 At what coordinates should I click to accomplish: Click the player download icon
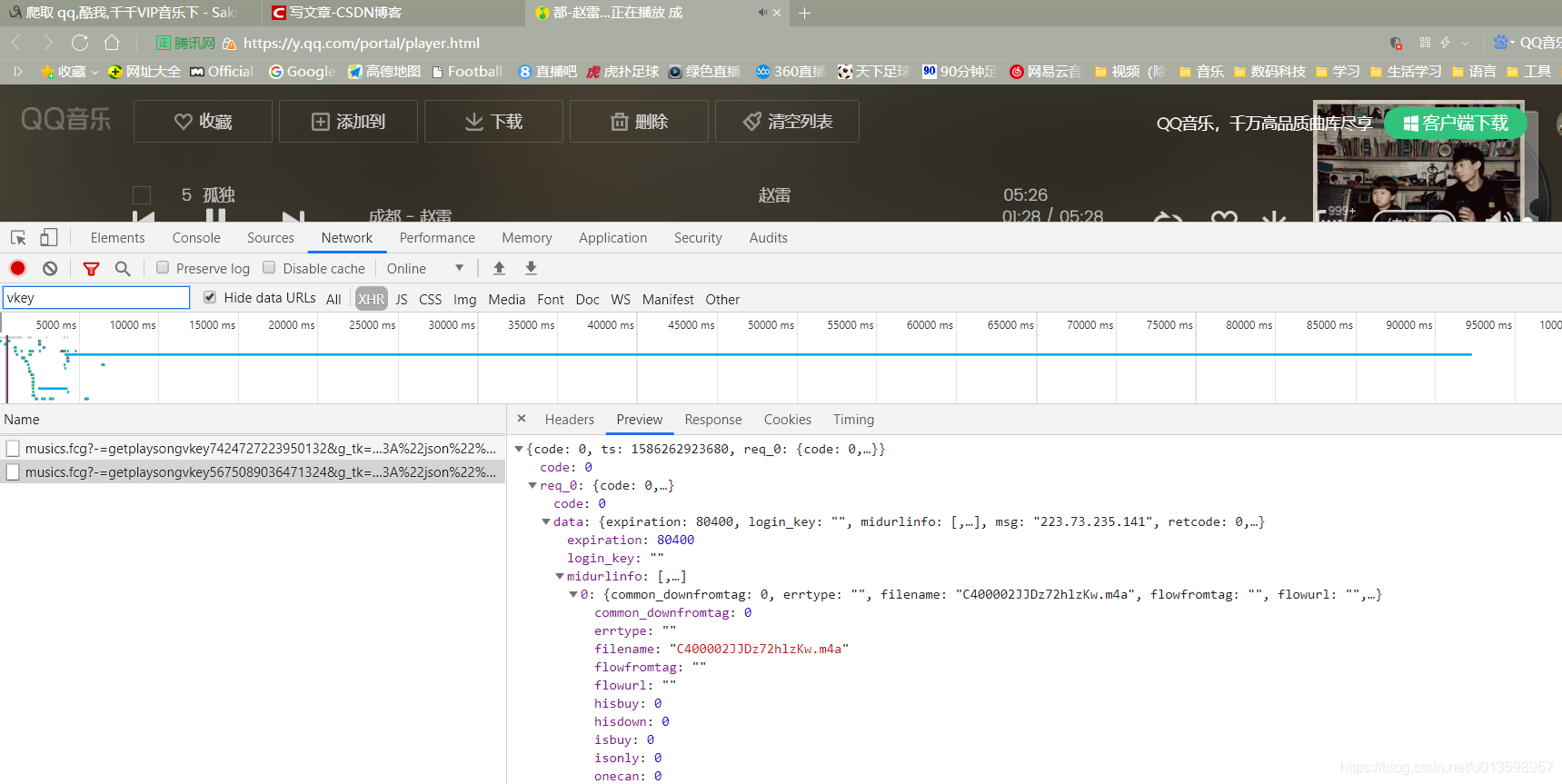pos(1274,217)
